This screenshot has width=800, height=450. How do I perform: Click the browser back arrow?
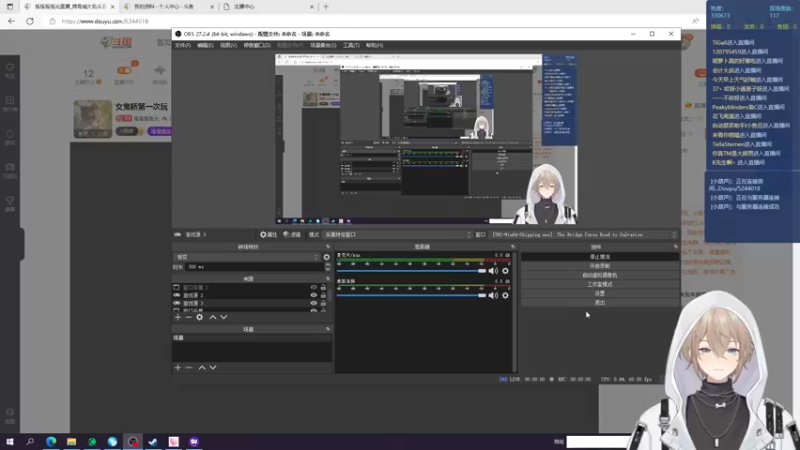[11, 21]
